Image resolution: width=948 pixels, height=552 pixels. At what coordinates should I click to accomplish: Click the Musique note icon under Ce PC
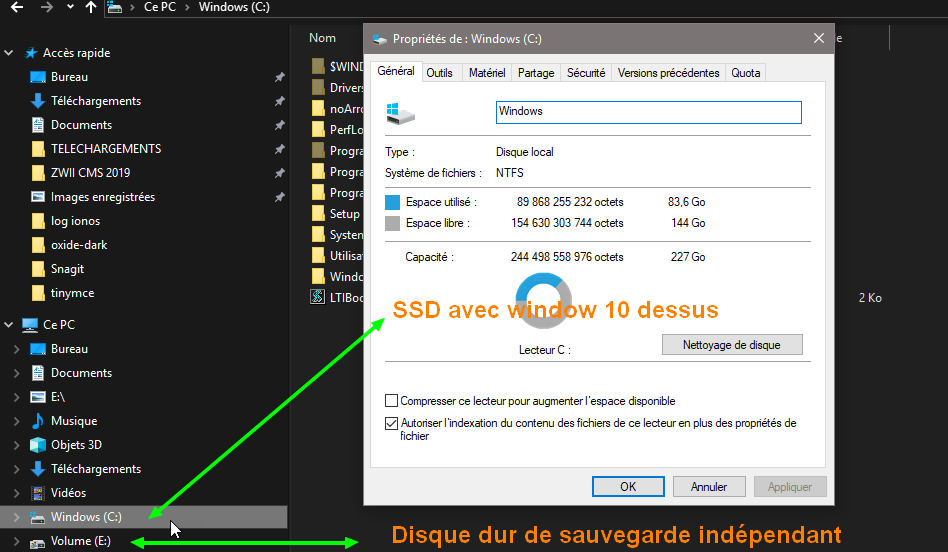38,421
